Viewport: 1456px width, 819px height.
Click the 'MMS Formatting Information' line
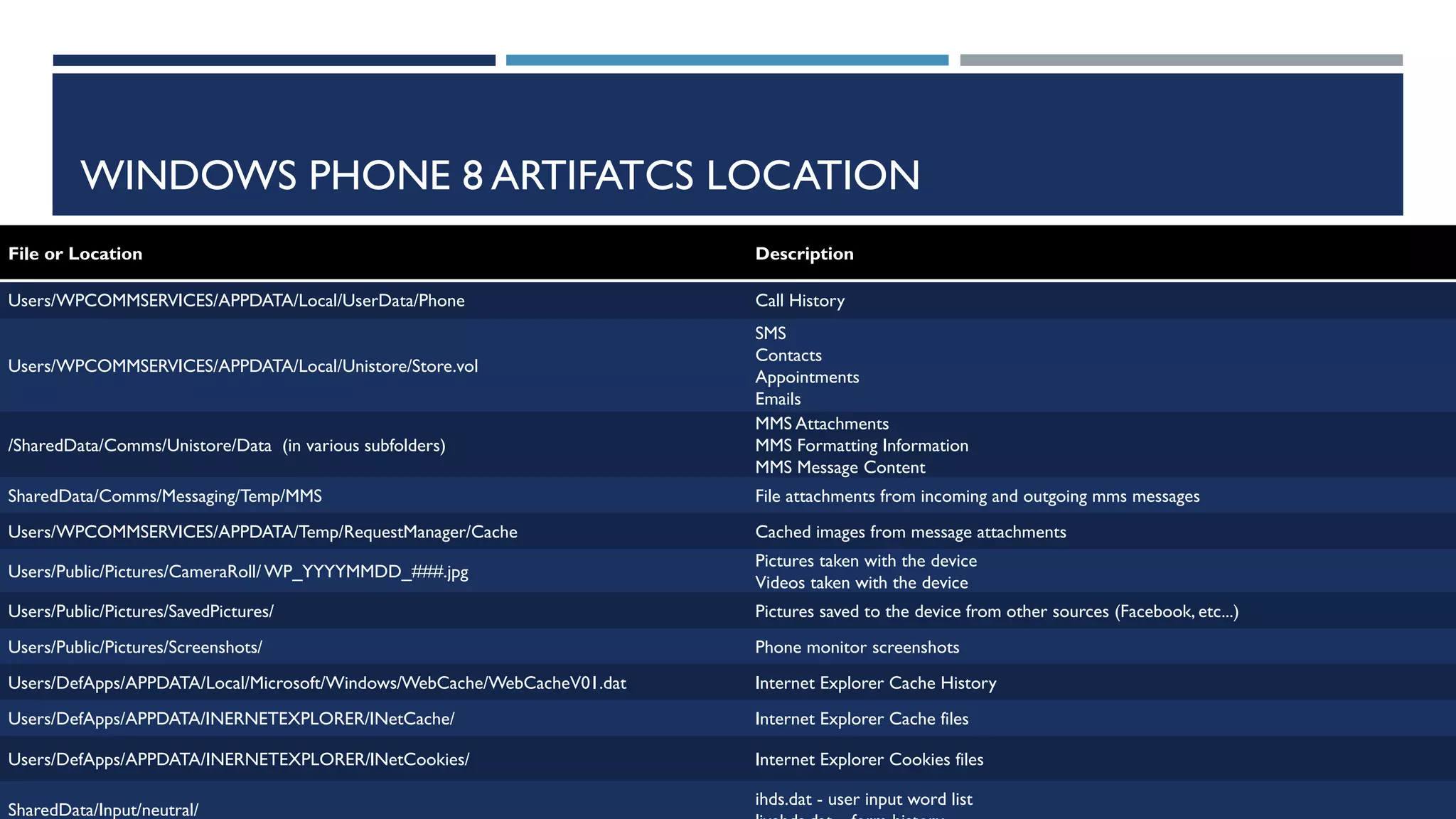[862, 446]
